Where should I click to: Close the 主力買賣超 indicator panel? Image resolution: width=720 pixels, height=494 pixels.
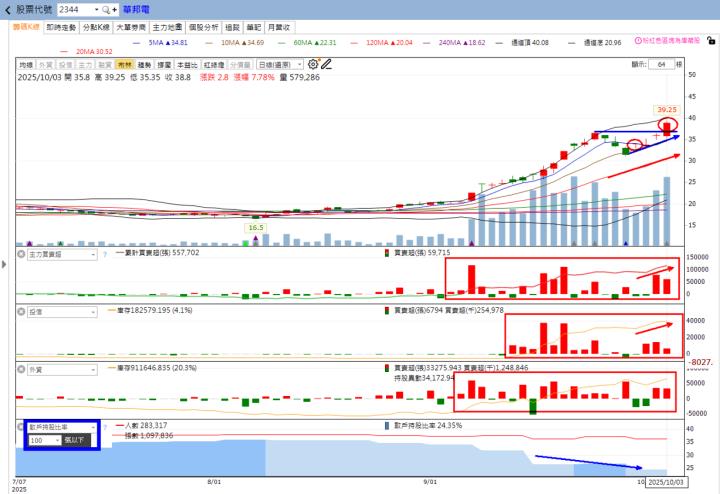coord(21,253)
